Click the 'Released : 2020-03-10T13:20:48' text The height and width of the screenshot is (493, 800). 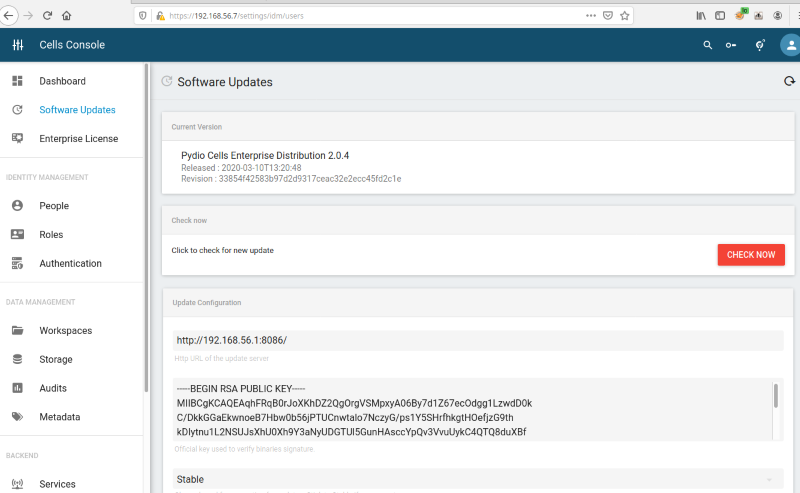[x=241, y=168]
